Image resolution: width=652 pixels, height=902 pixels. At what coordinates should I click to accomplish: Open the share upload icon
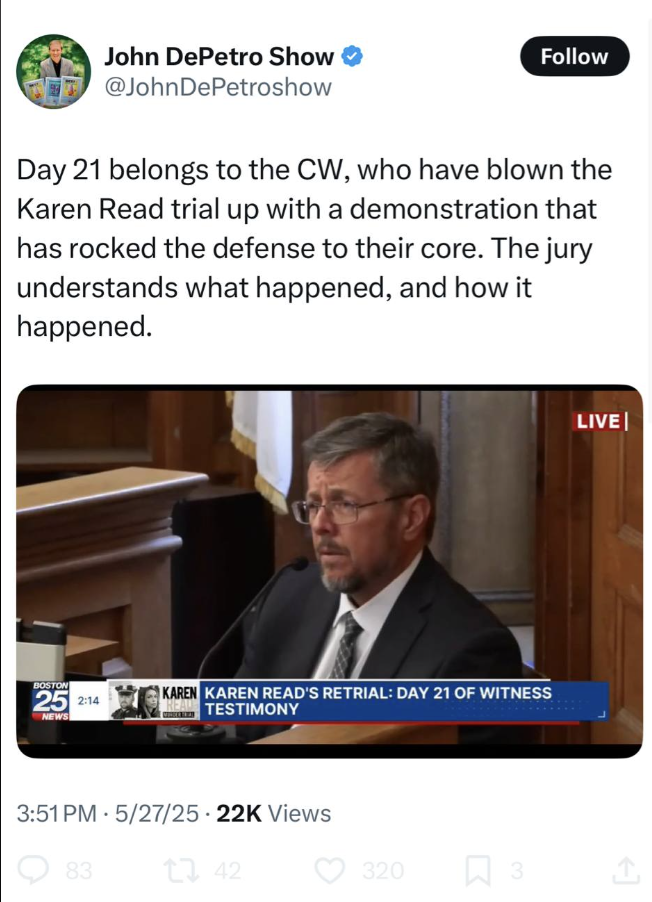click(626, 870)
